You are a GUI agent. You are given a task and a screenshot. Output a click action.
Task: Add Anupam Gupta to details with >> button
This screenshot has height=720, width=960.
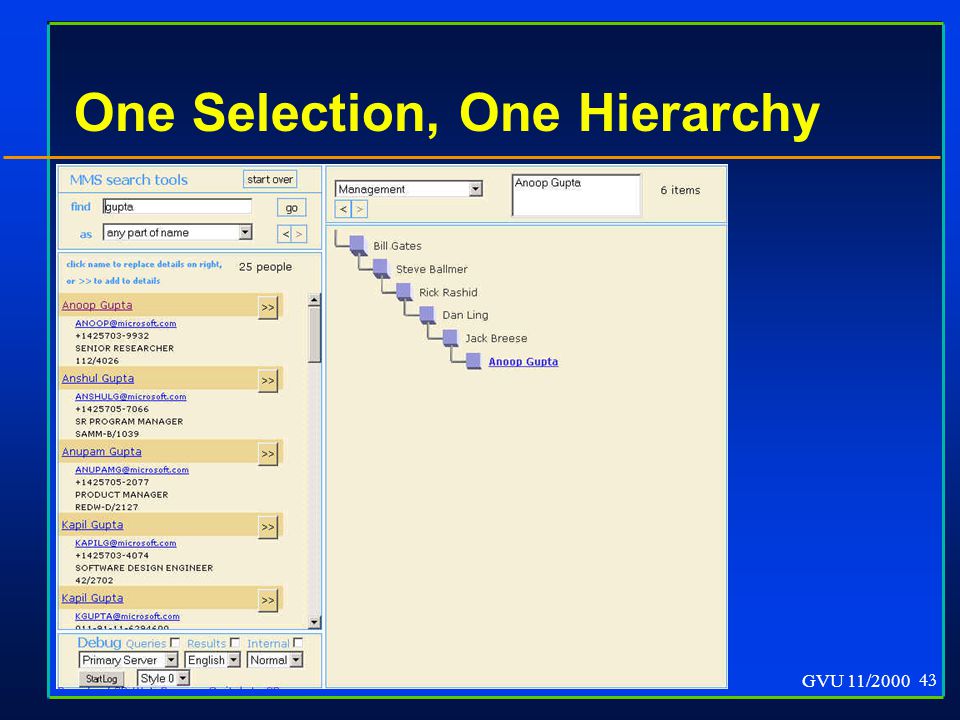pyautogui.click(x=268, y=454)
